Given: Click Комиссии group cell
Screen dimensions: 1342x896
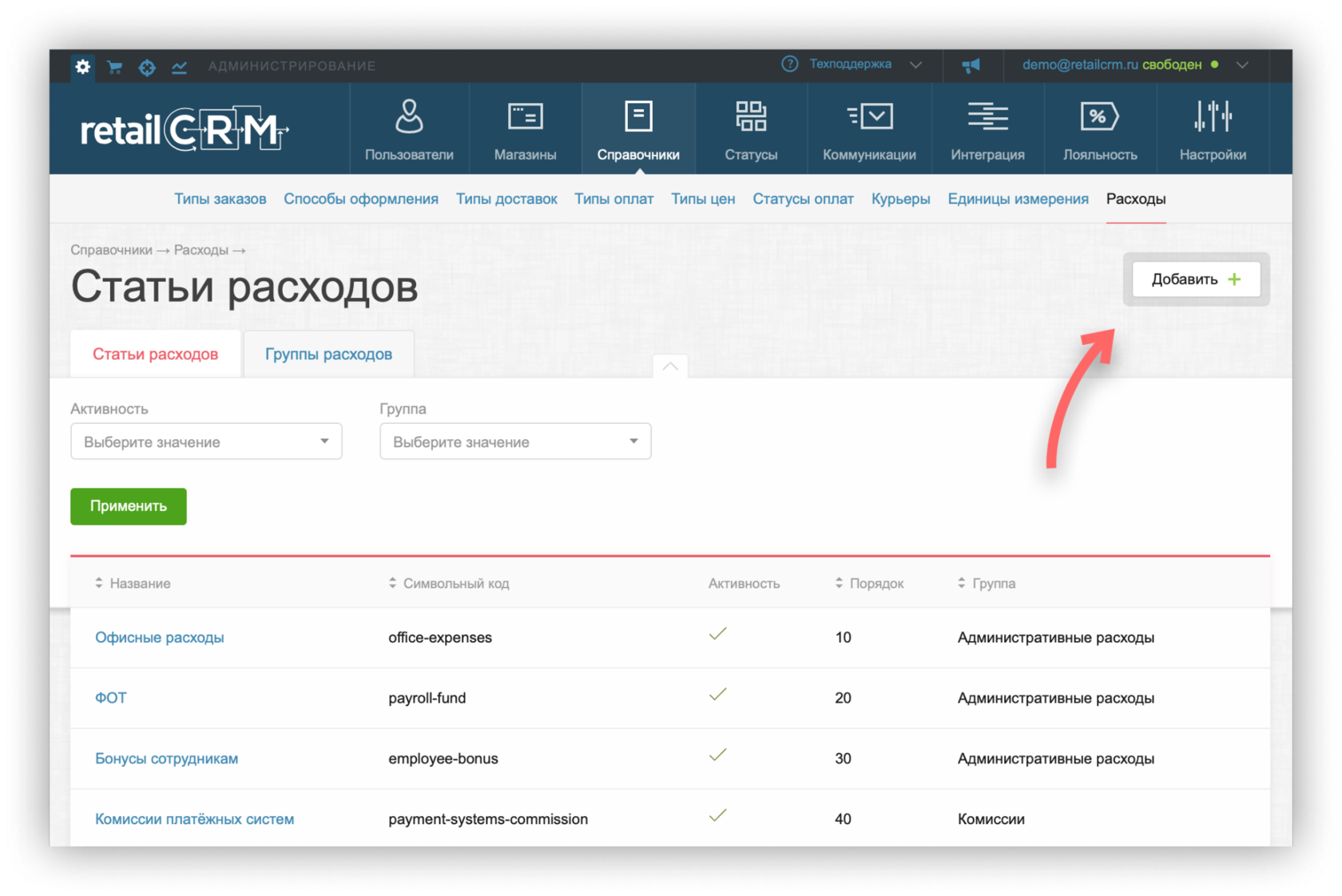Looking at the screenshot, I should (x=991, y=819).
